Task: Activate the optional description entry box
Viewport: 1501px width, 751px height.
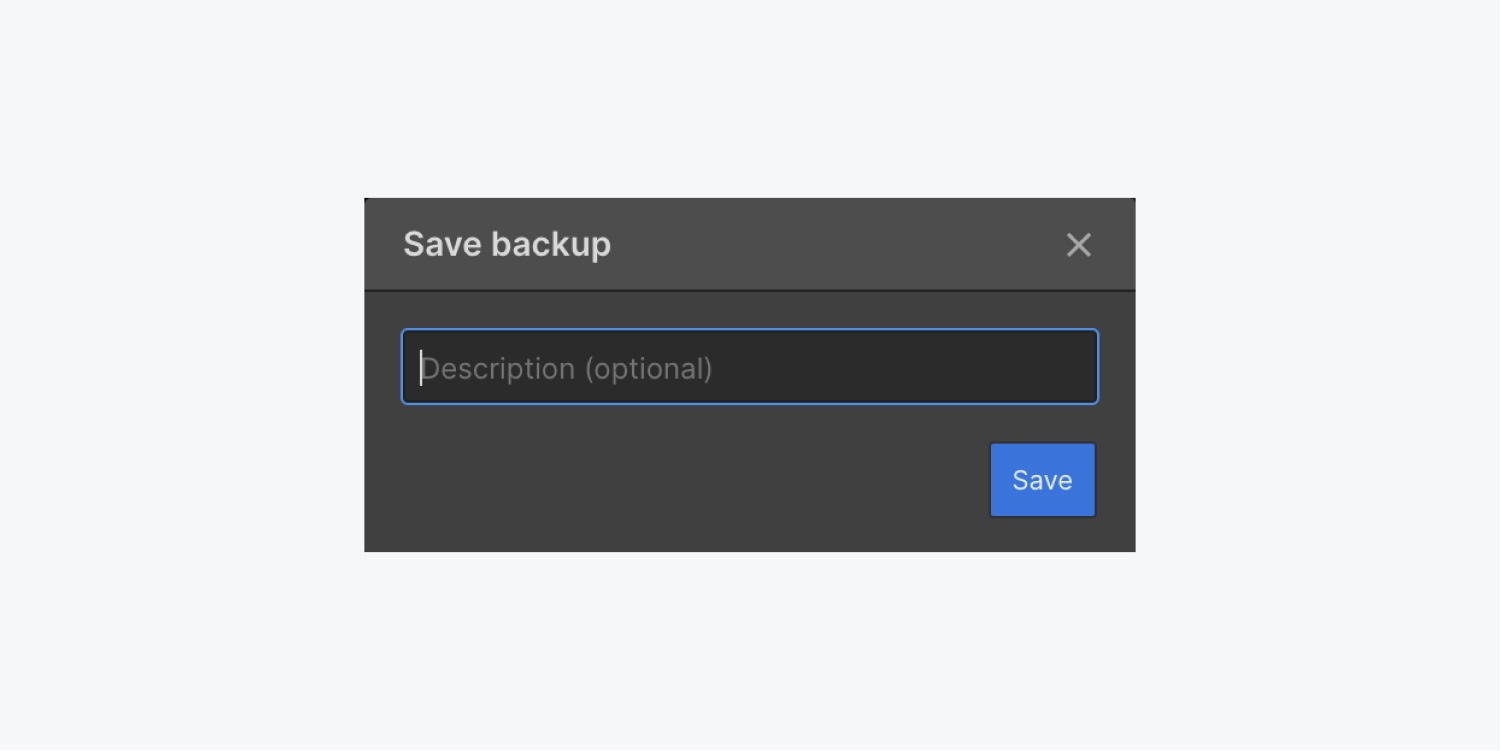Action: click(x=750, y=367)
